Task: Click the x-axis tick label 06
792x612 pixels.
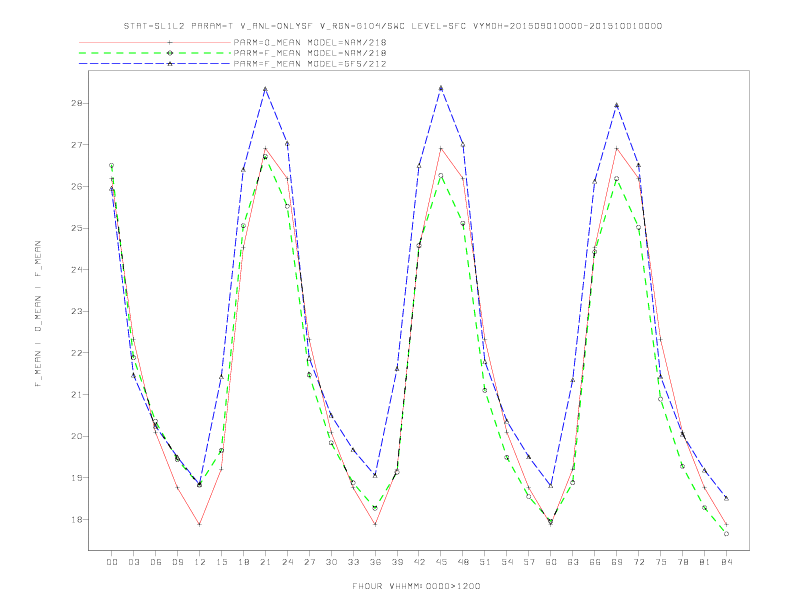Action: pyautogui.click(x=156, y=562)
